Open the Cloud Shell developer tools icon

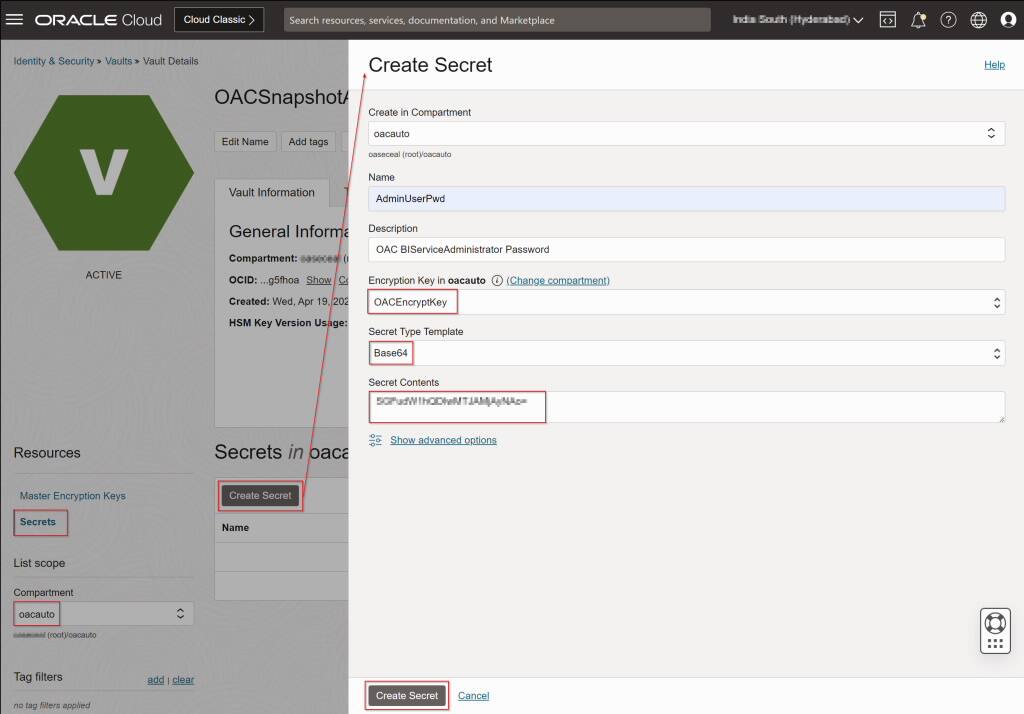tap(888, 19)
